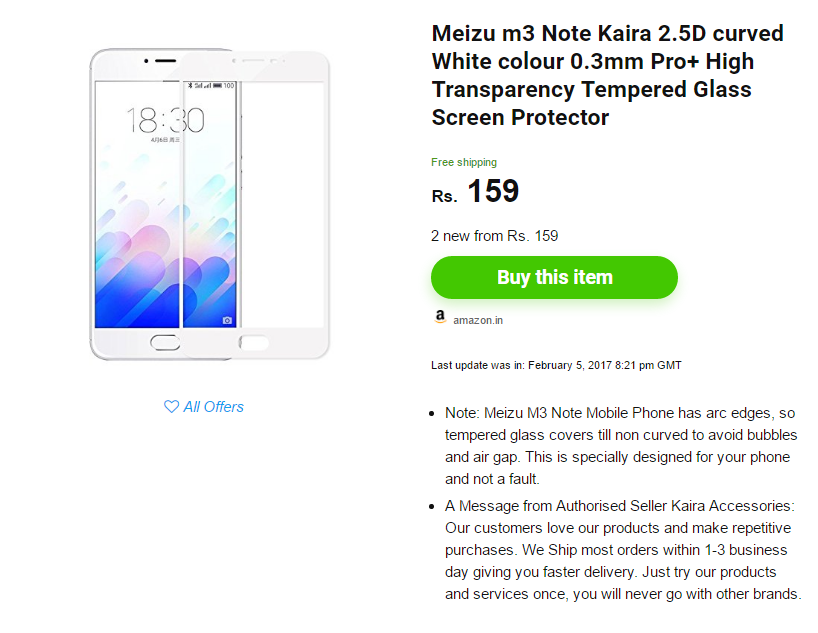This screenshot has width=818, height=633.
Task: Click the large 159 price figure
Action: [x=493, y=191]
